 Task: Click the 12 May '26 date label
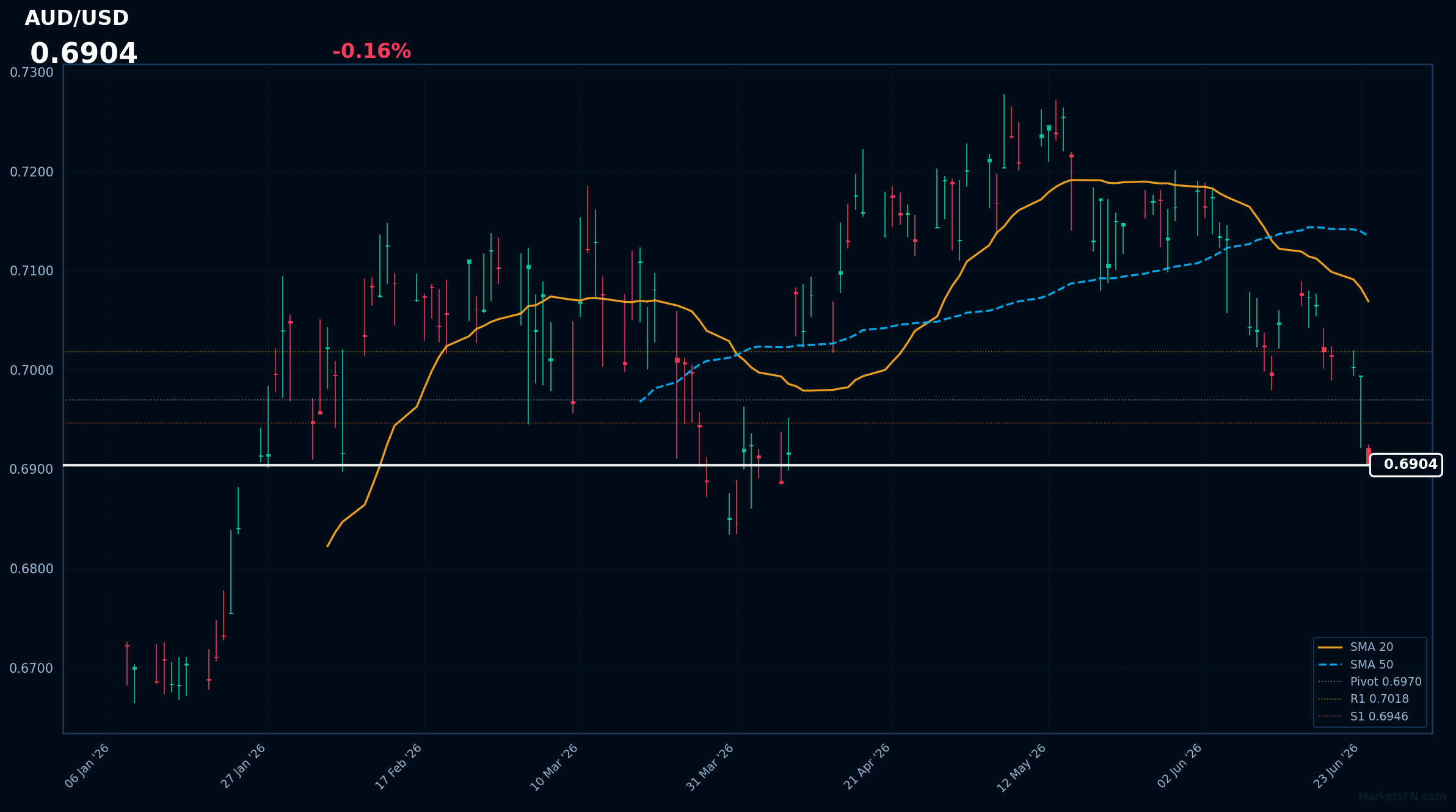click(1022, 768)
